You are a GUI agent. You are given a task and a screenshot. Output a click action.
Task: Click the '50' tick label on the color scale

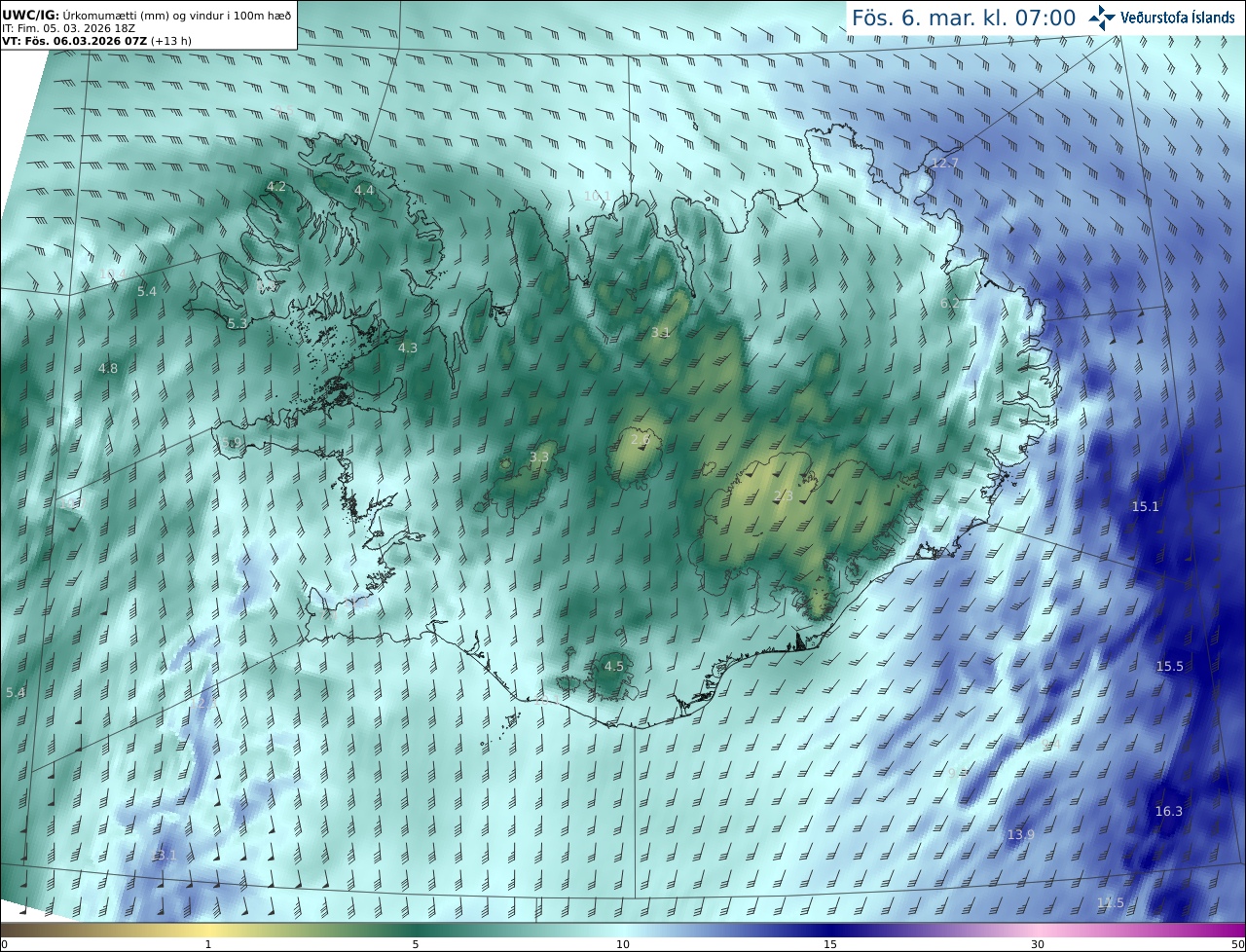tap(1237, 944)
